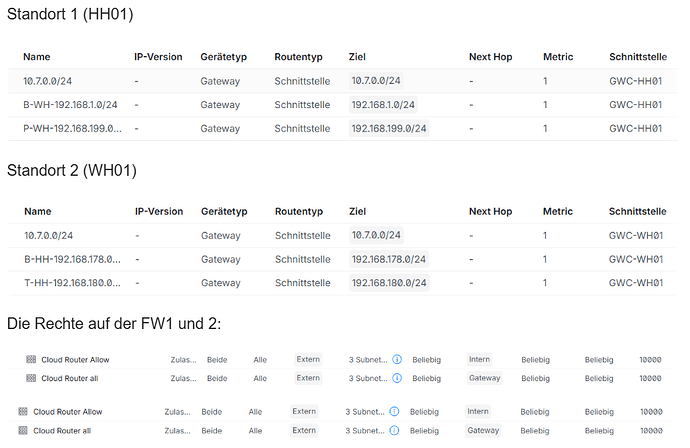Click Metric column header in Standort 2 table

tap(558, 211)
